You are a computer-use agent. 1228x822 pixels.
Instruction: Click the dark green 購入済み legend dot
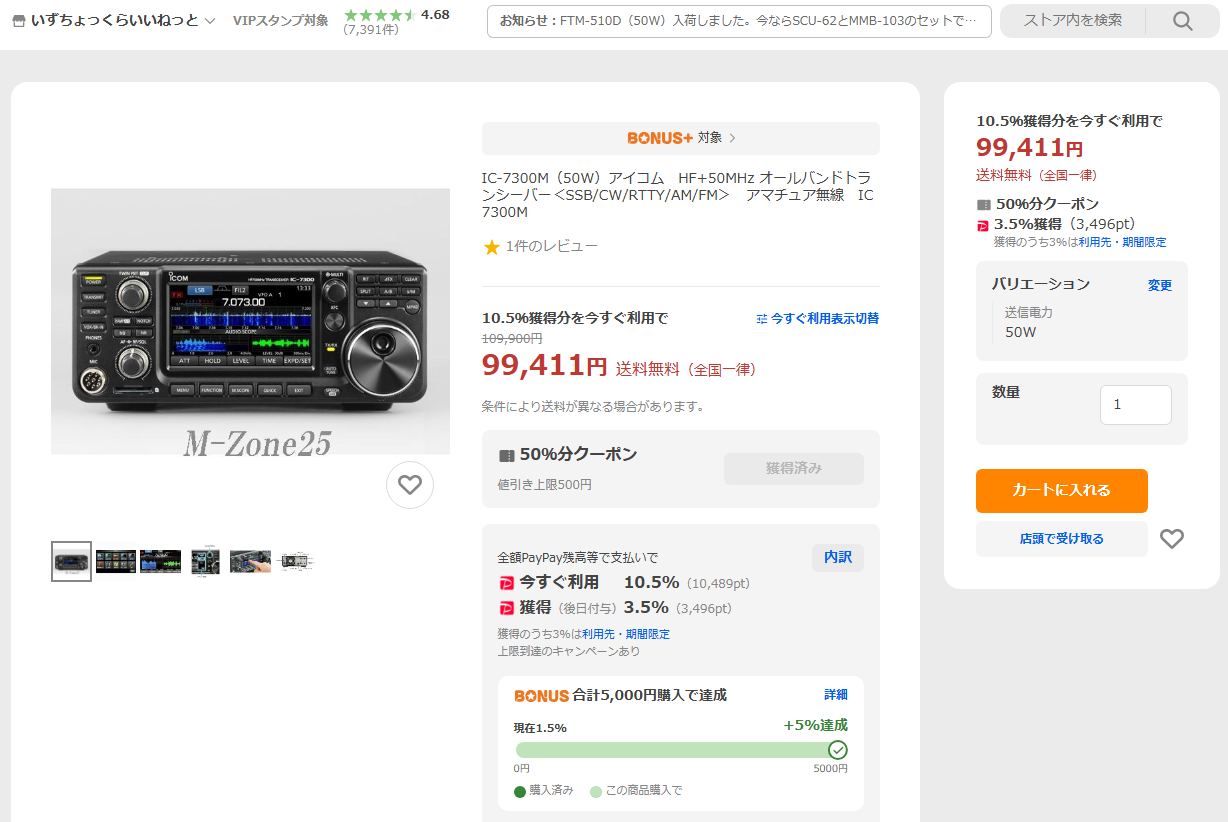520,791
